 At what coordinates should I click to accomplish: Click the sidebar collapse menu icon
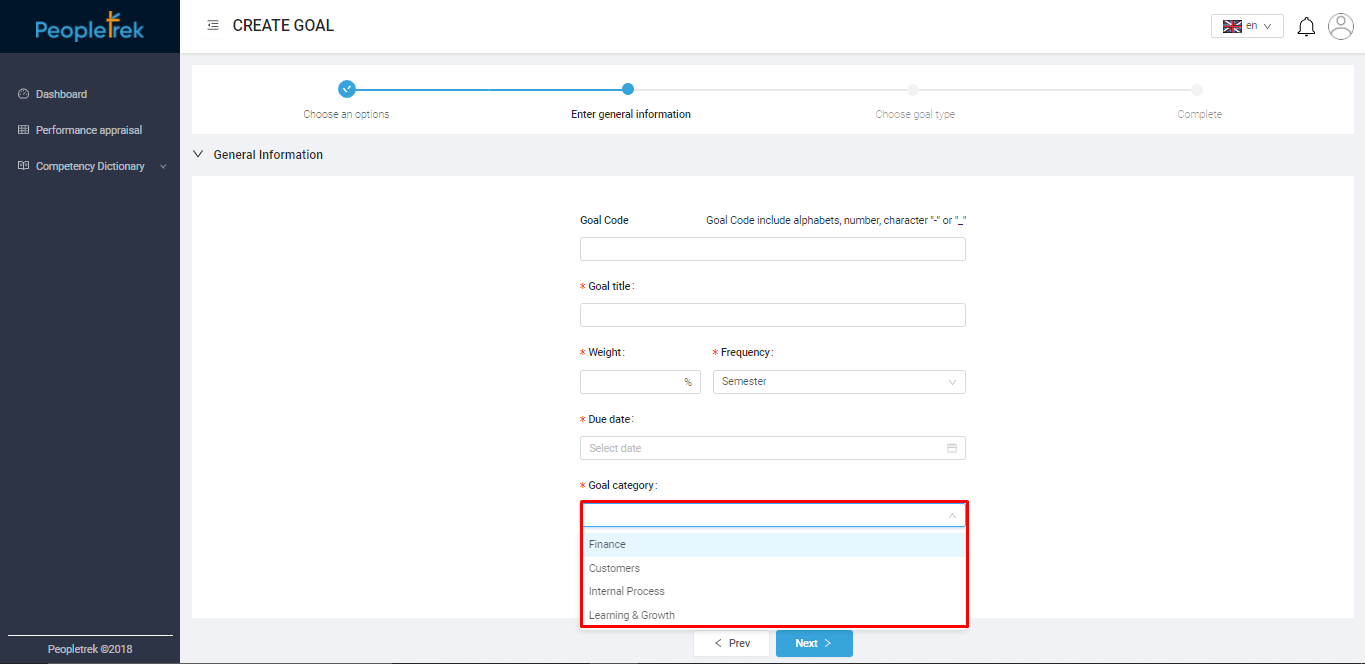212,26
